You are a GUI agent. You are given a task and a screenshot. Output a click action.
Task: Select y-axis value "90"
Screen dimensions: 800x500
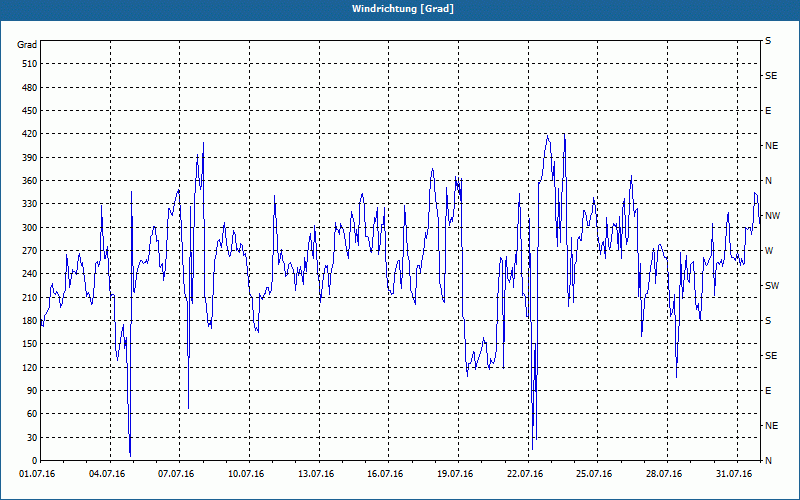pyautogui.click(x=32, y=391)
